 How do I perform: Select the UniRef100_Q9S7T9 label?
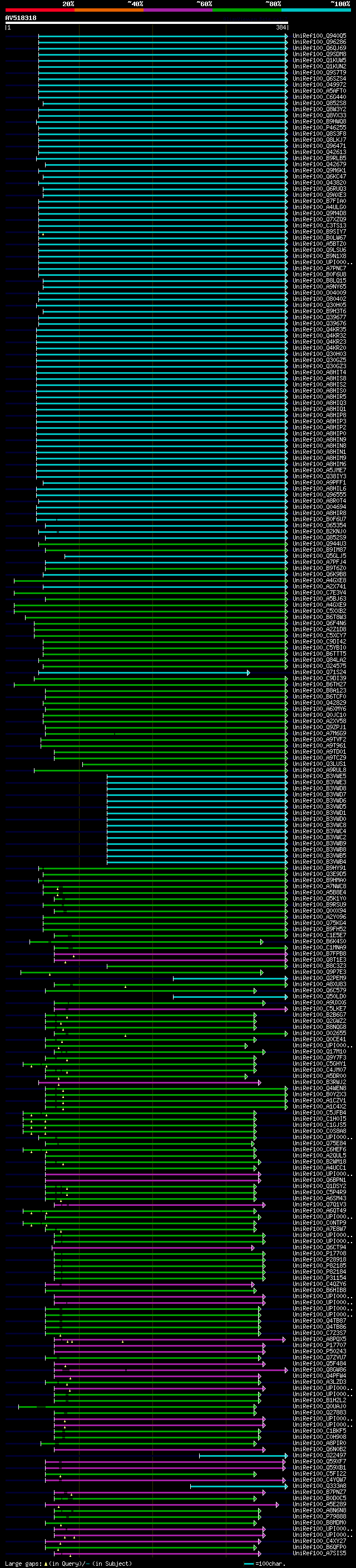(x=319, y=72)
